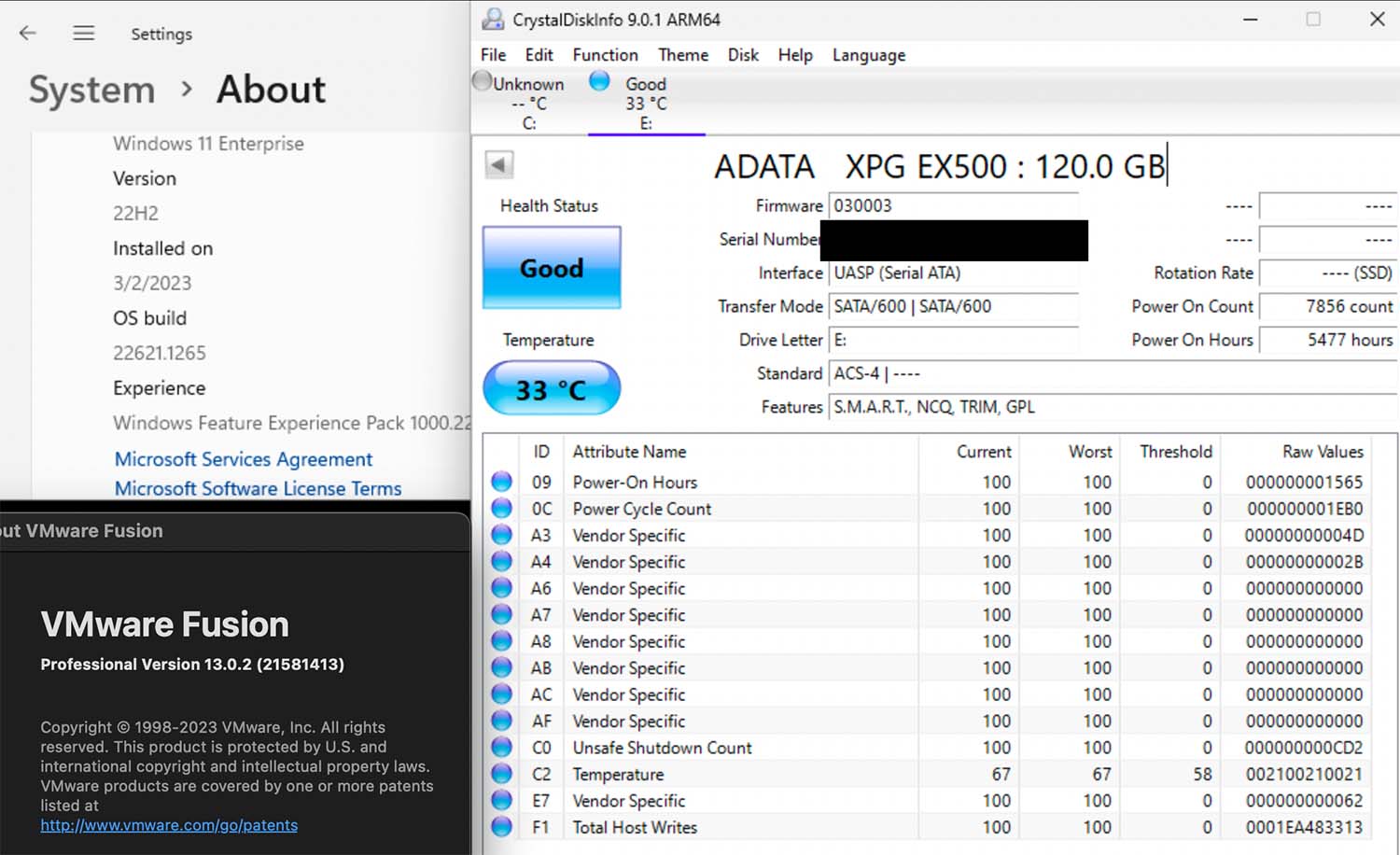Click the Rotation Rate field (SSD)
Screen dimensions: 1400x855
coord(1328,273)
